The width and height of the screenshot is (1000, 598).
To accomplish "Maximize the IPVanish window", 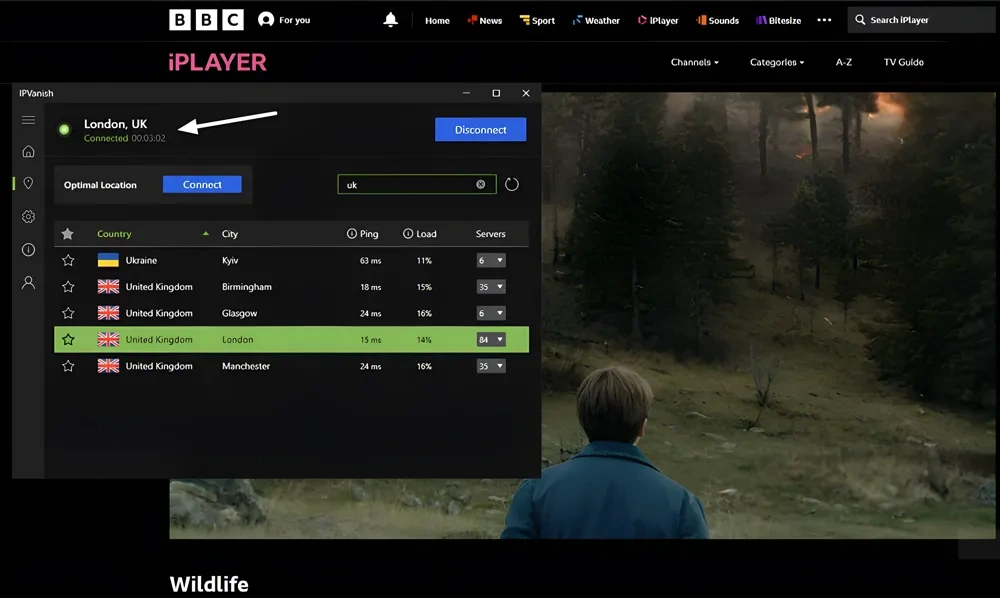I will click(496, 93).
